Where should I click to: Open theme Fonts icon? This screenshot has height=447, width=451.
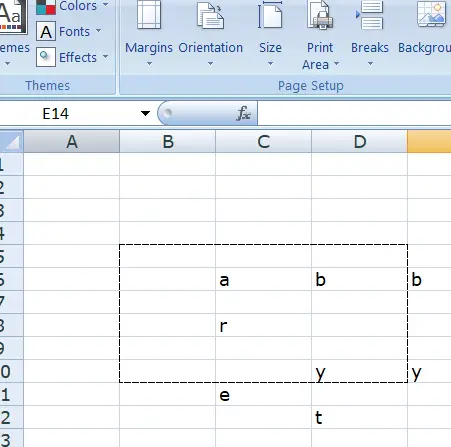[46, 31]
